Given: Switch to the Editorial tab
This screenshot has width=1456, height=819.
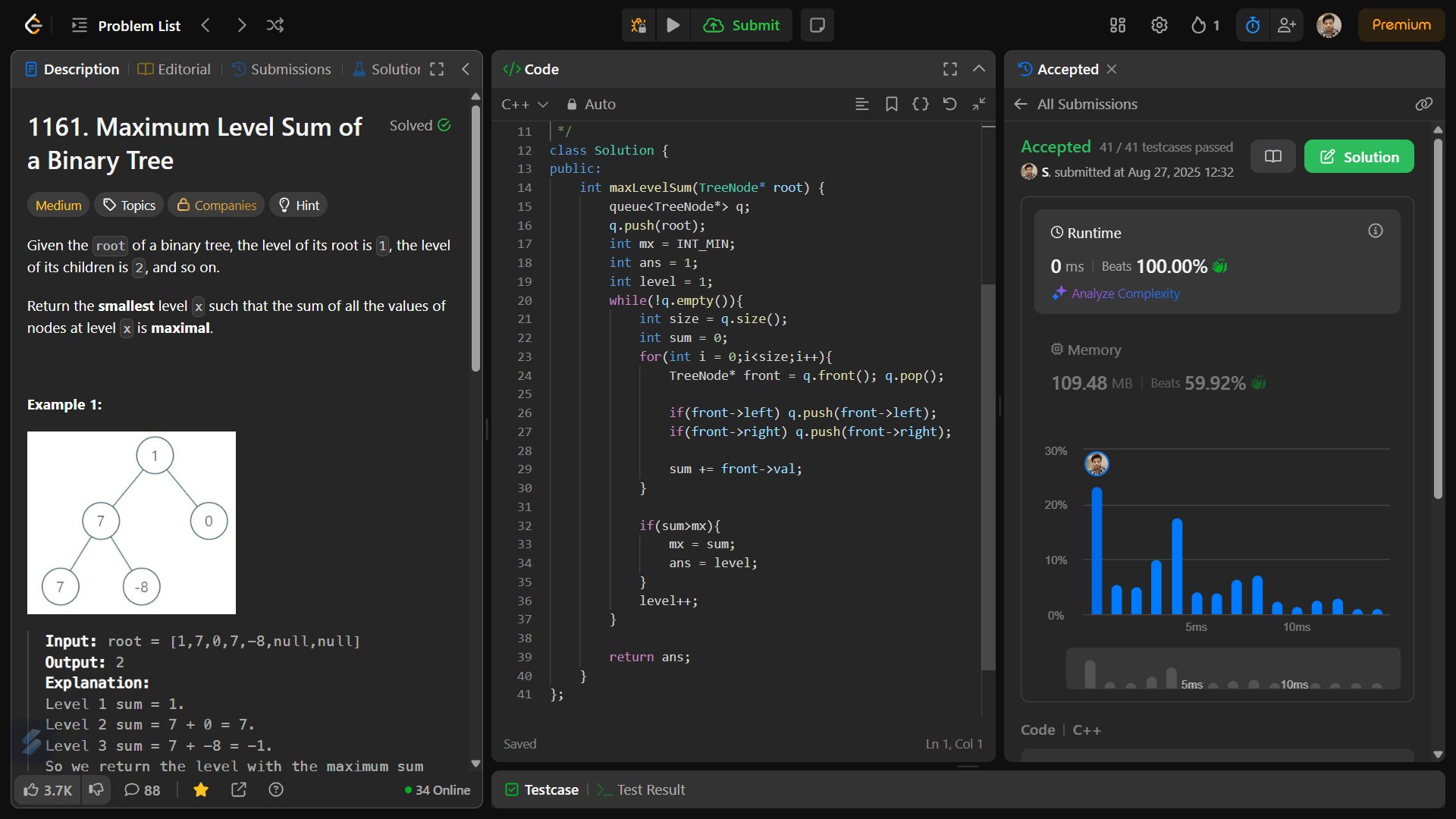Looking at the screenshot, I should coord(174,69).
